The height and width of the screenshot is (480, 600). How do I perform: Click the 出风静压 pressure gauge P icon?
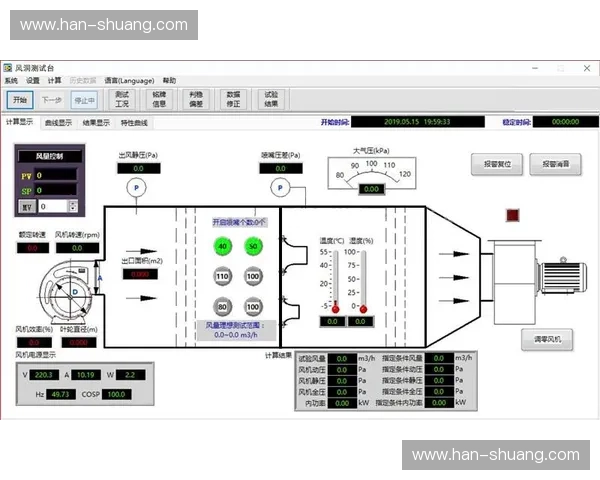pos(138,187)
